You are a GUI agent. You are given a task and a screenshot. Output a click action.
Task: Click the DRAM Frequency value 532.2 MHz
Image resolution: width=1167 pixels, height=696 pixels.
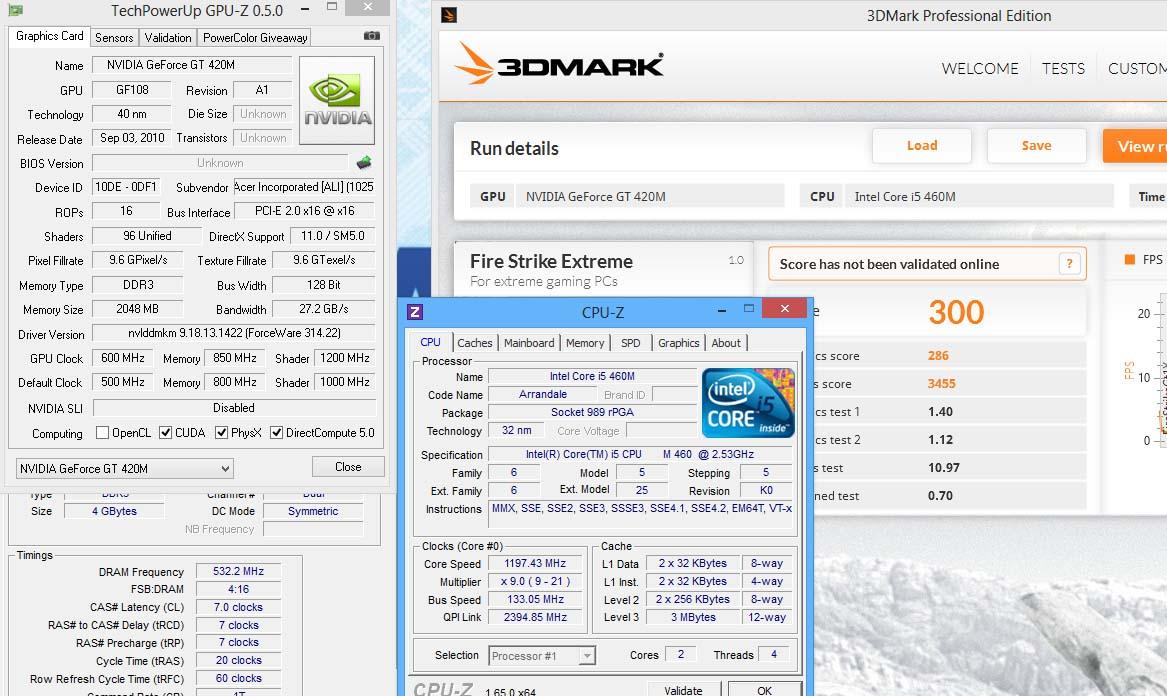click(238, 572)
